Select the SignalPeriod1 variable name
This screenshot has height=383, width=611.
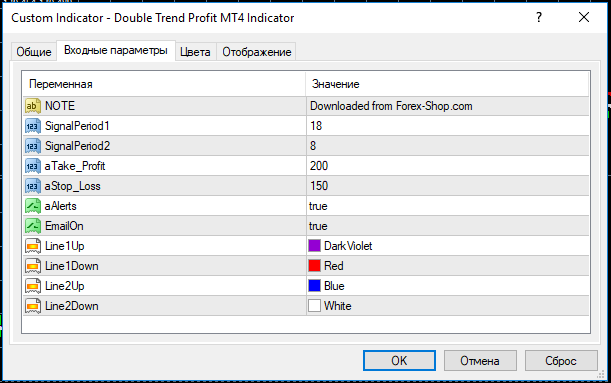(x=77, y=126)
